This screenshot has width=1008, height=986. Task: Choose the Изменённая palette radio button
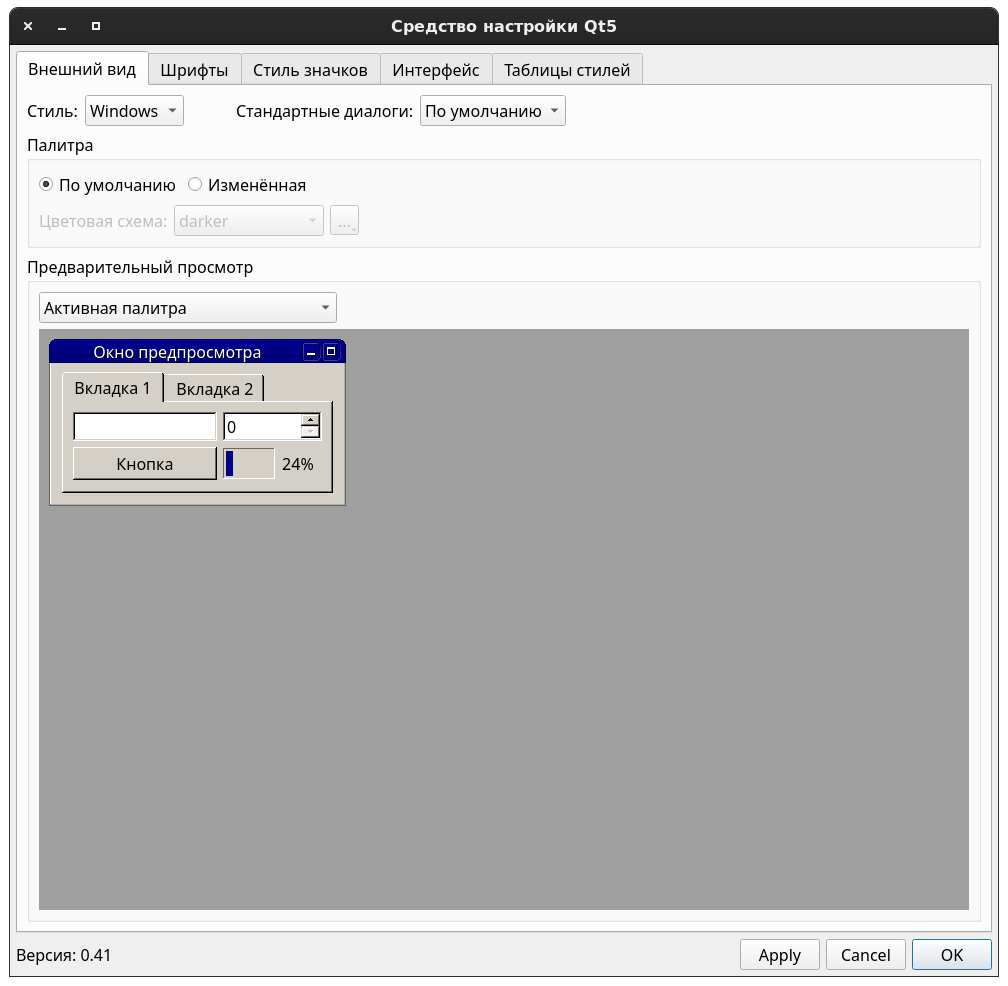tap(247, 185)
